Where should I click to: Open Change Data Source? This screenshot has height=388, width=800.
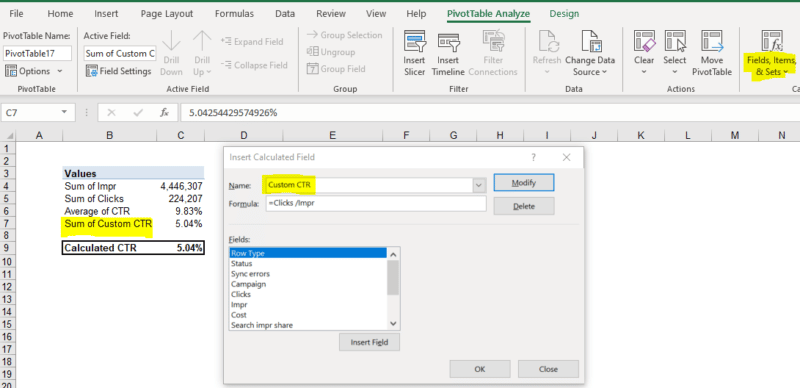coord(590,53)
